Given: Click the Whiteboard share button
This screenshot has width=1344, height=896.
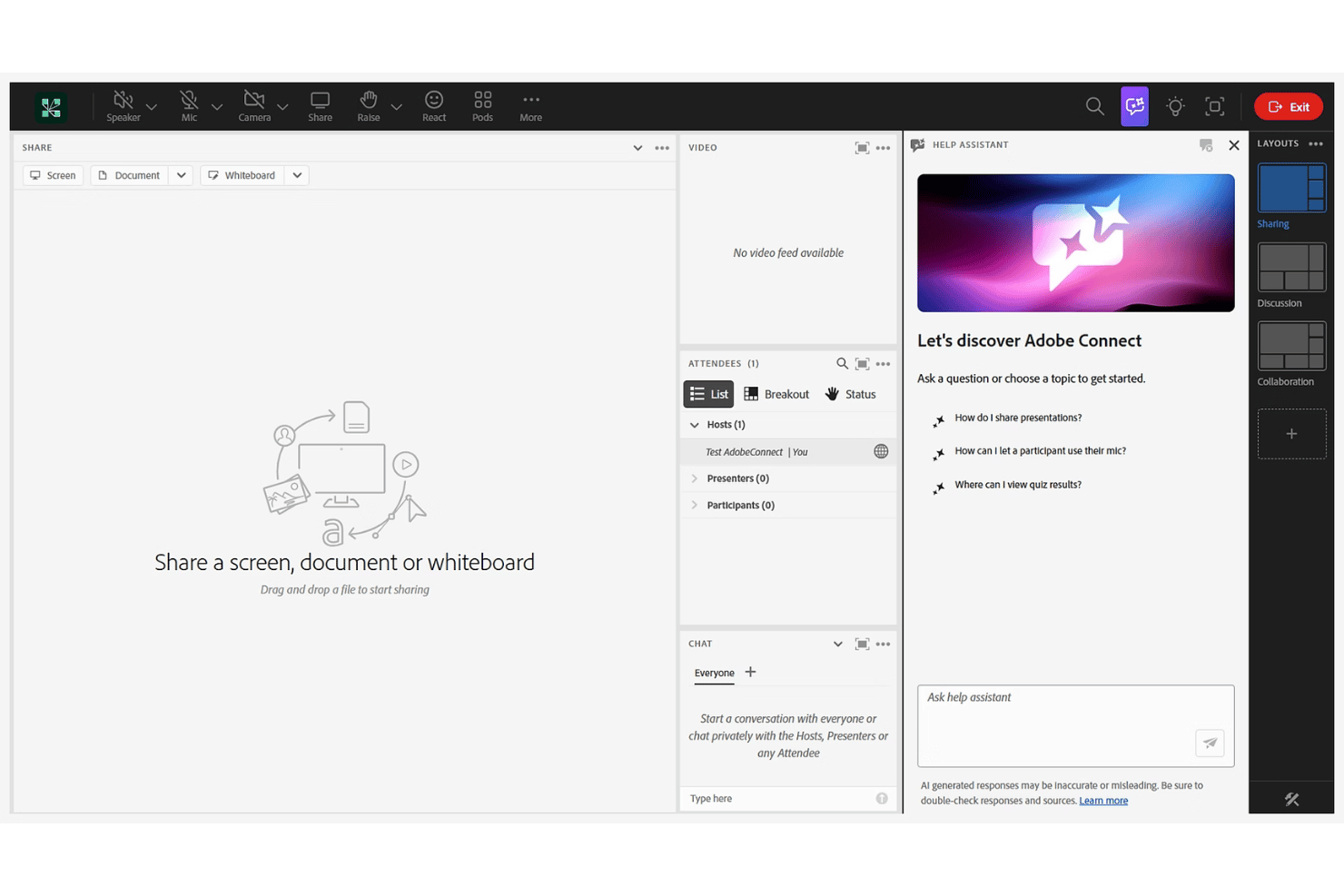Looking at the screenshot, I should tap(242, 175).
